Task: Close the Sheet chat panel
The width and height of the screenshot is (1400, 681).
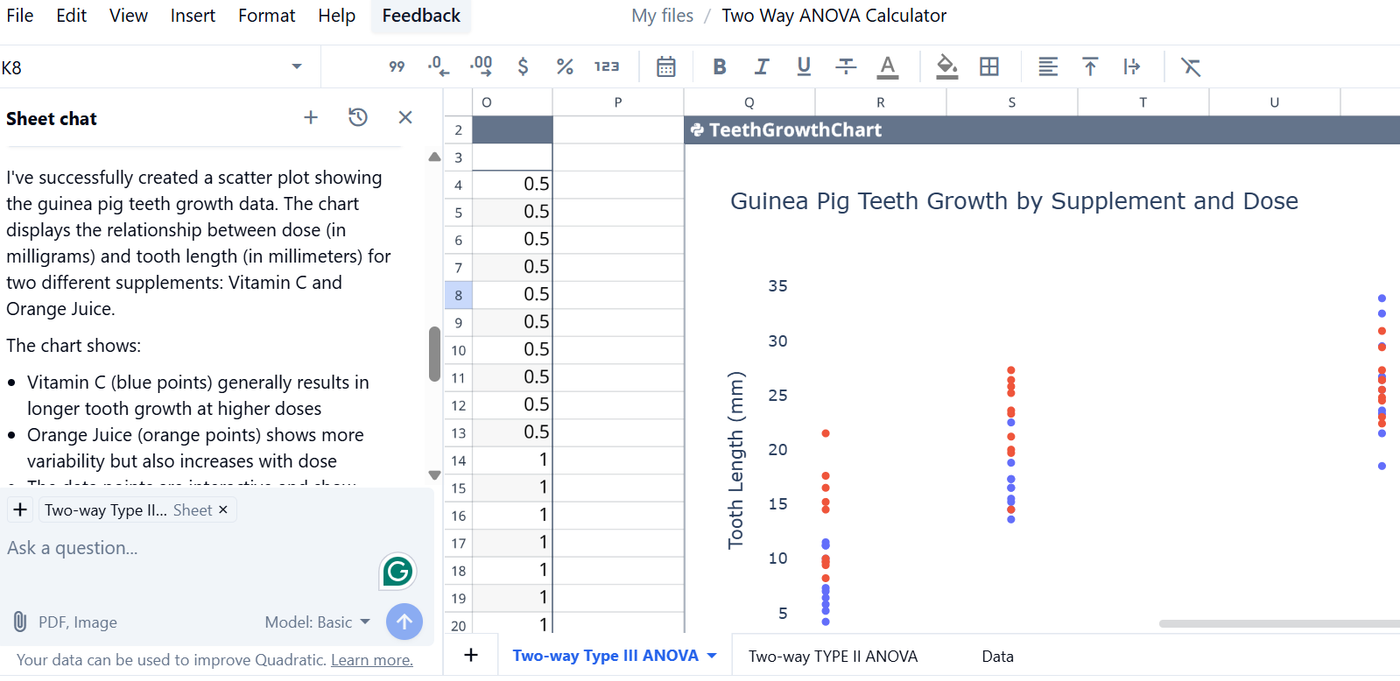Action: (405, 118)
